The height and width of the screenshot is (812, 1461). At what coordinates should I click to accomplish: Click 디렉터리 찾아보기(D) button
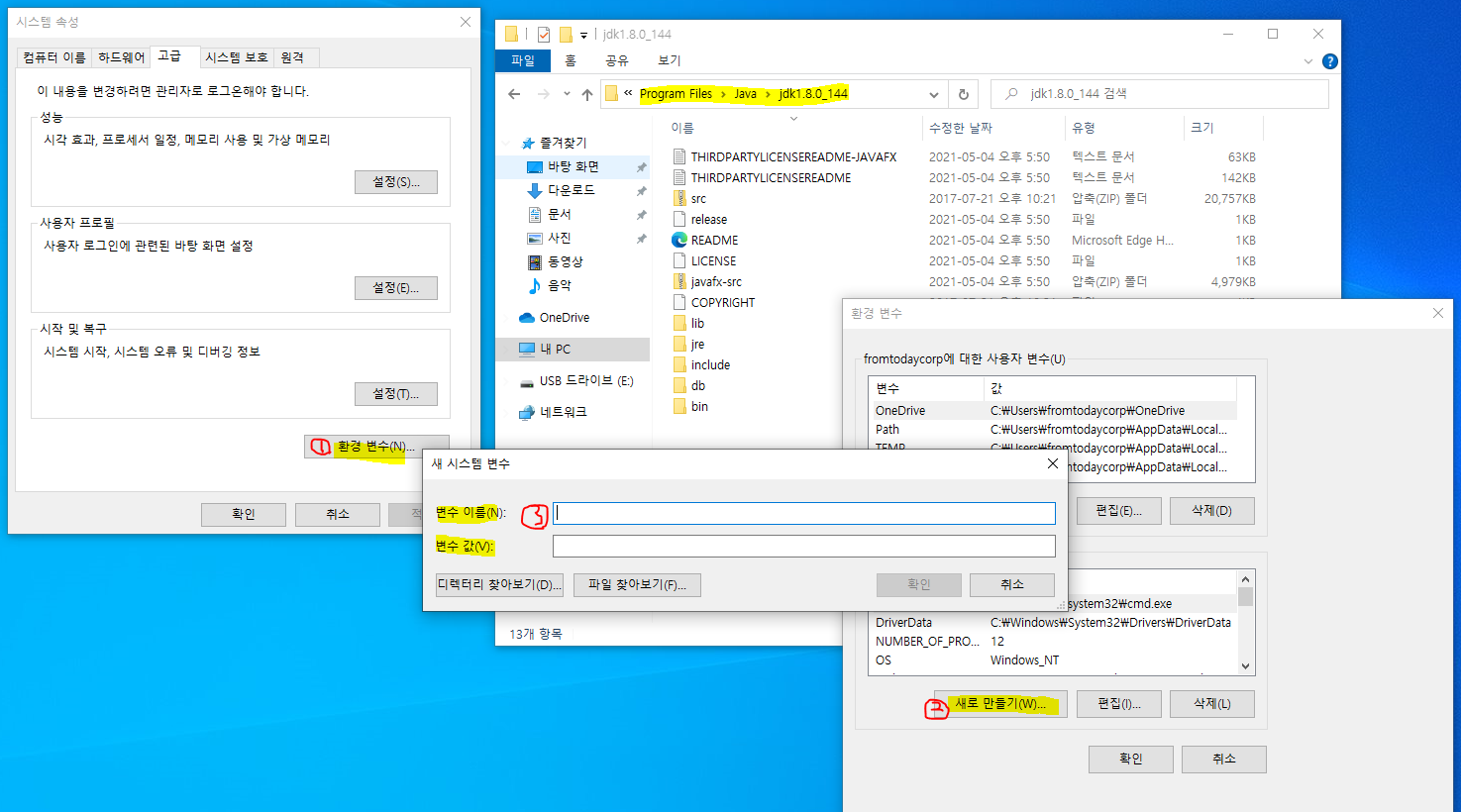(x=500, y=585)
